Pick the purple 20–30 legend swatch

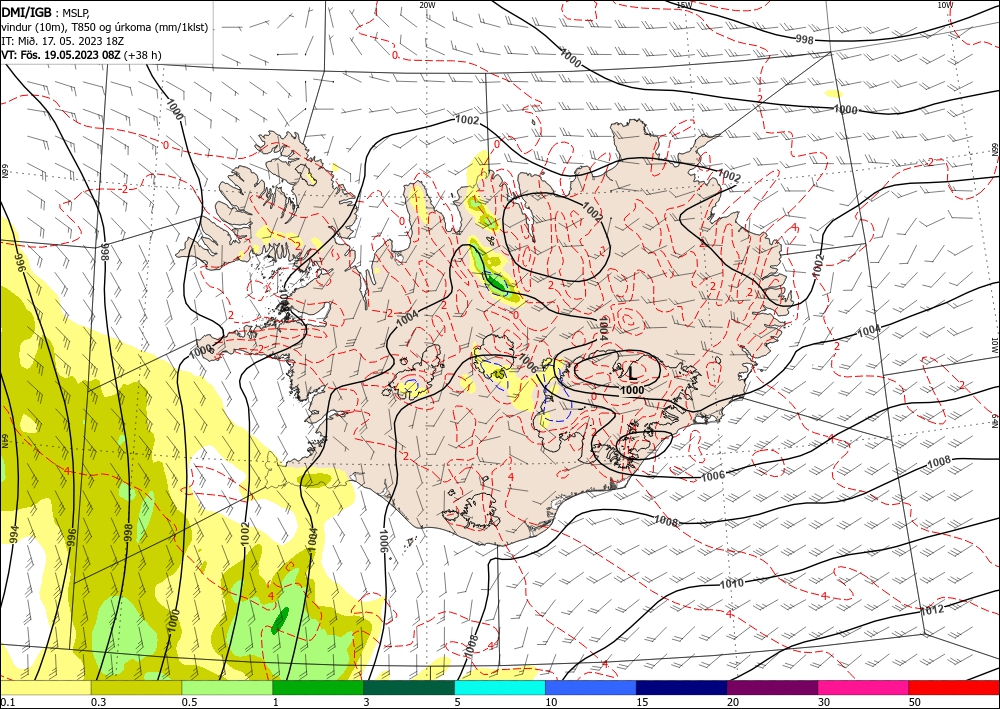tap(772, 687)
